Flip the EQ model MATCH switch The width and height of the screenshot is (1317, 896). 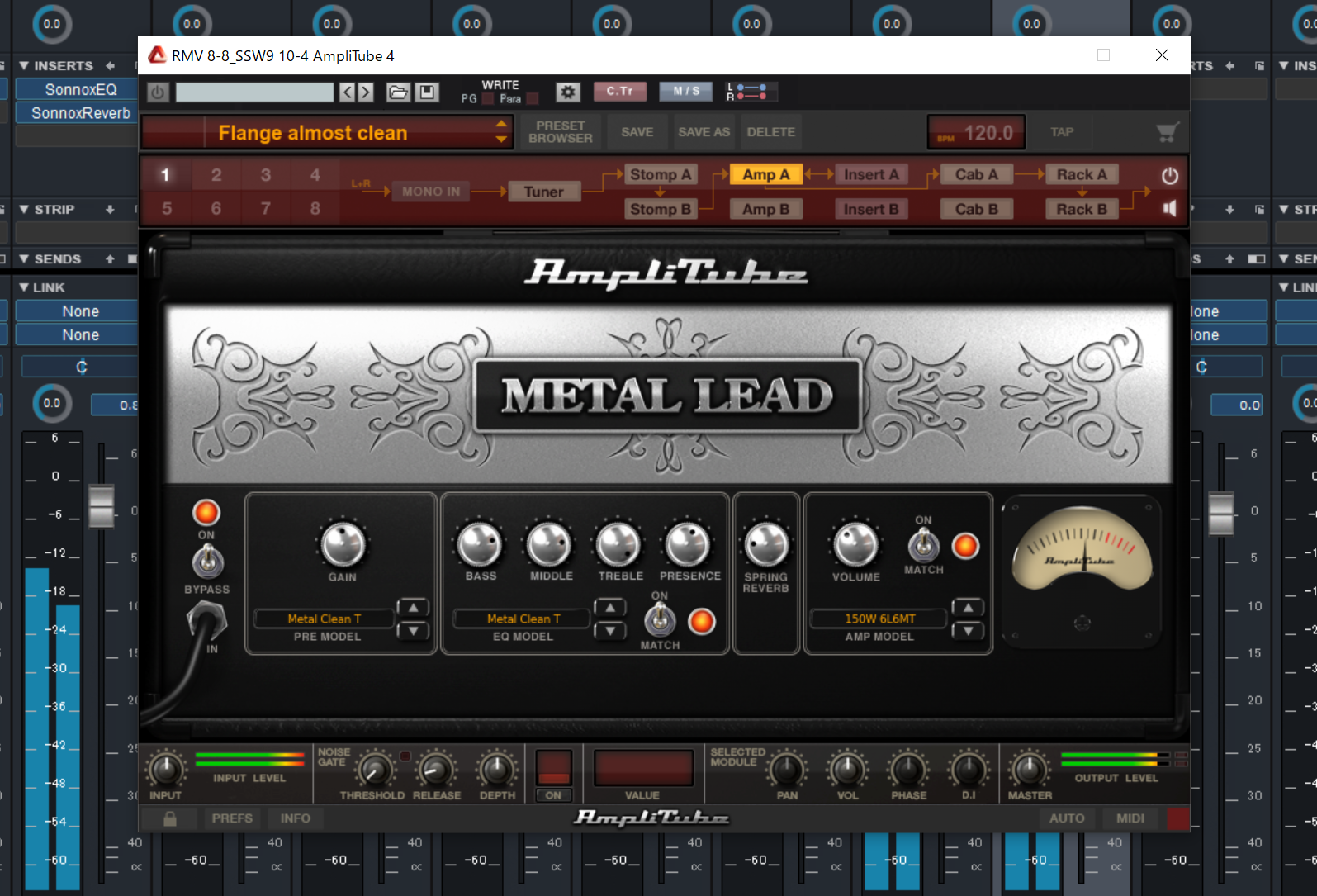(660, 620)
